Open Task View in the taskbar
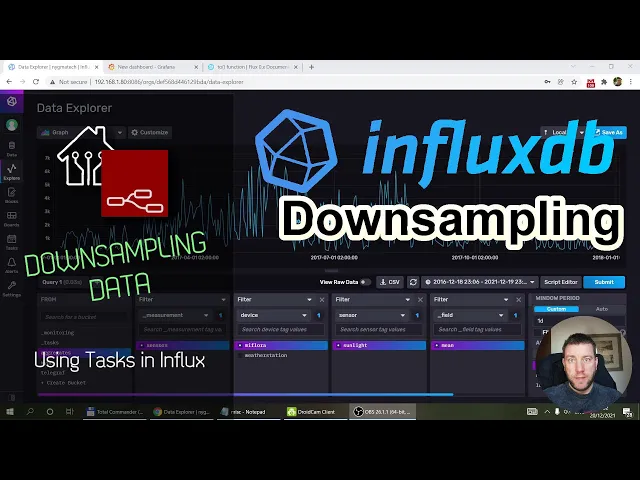The height and width of the screenshot is (480, 640). (69, 411)
